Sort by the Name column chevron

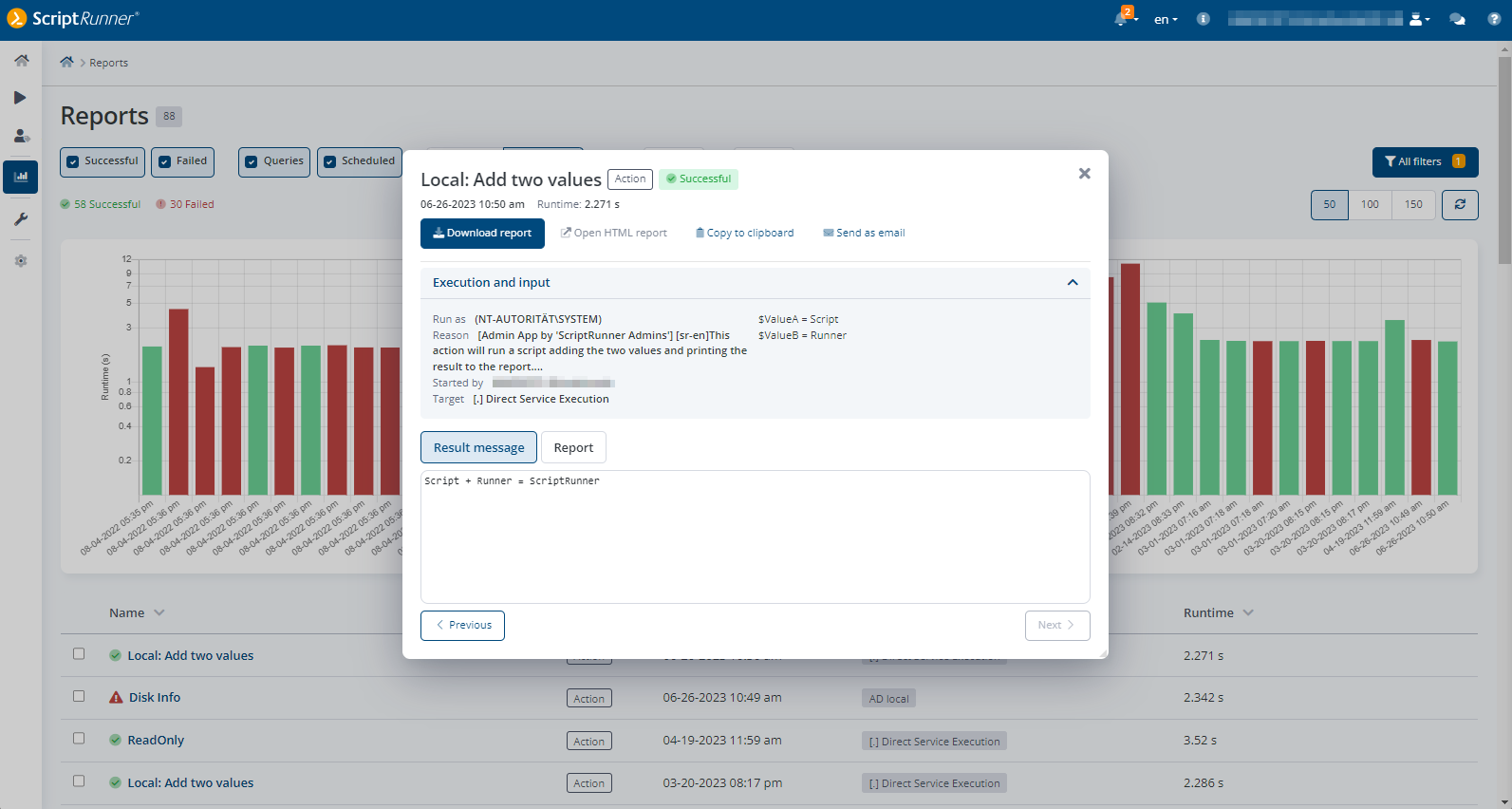point(159,612)
